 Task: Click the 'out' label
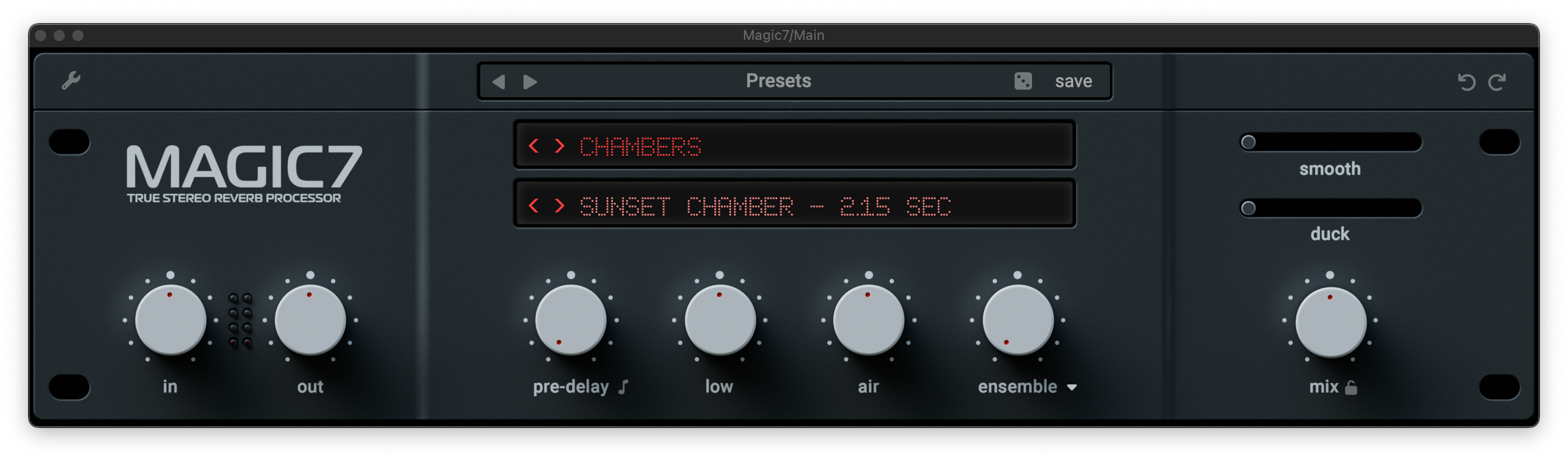click(x=310, y=387)
